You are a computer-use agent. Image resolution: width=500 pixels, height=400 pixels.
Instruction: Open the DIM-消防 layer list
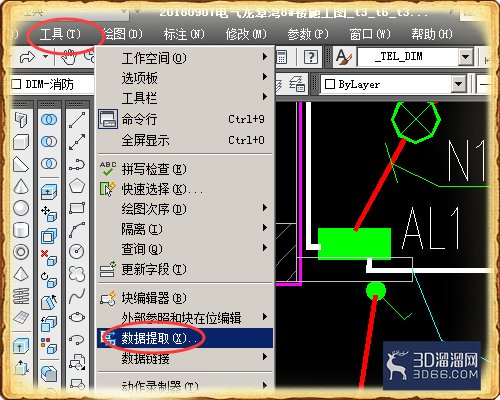[x=53, y=84]
